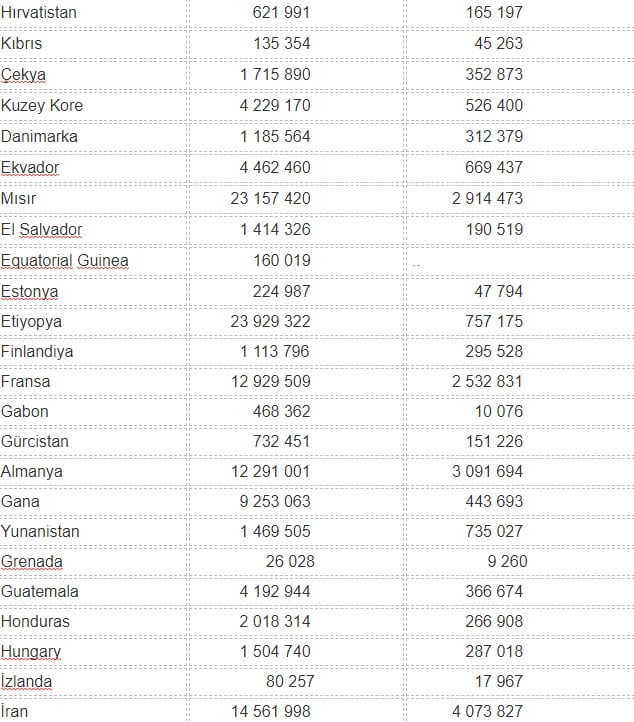Screen dimensions: 634x722
Task: Click the El Salvador country cell
Action: click(x=42, y=229)
